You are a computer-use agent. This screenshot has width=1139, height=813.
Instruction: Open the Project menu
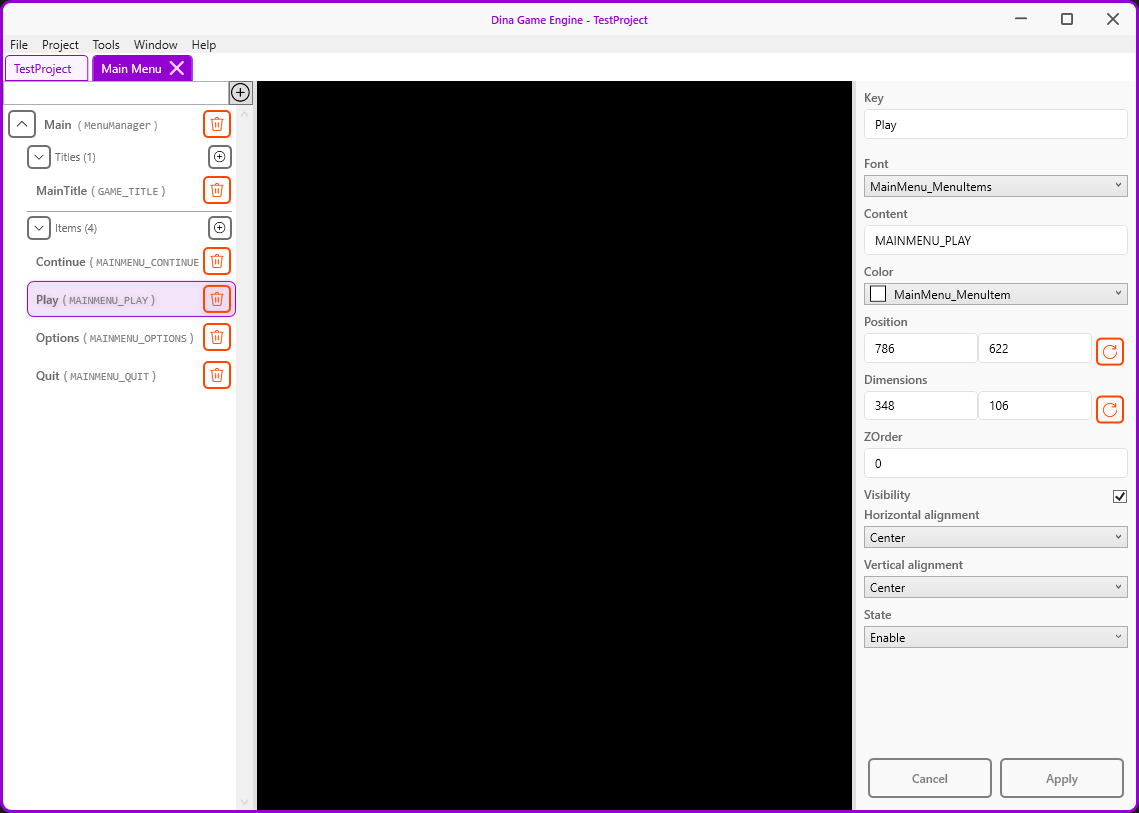point(60,44)
